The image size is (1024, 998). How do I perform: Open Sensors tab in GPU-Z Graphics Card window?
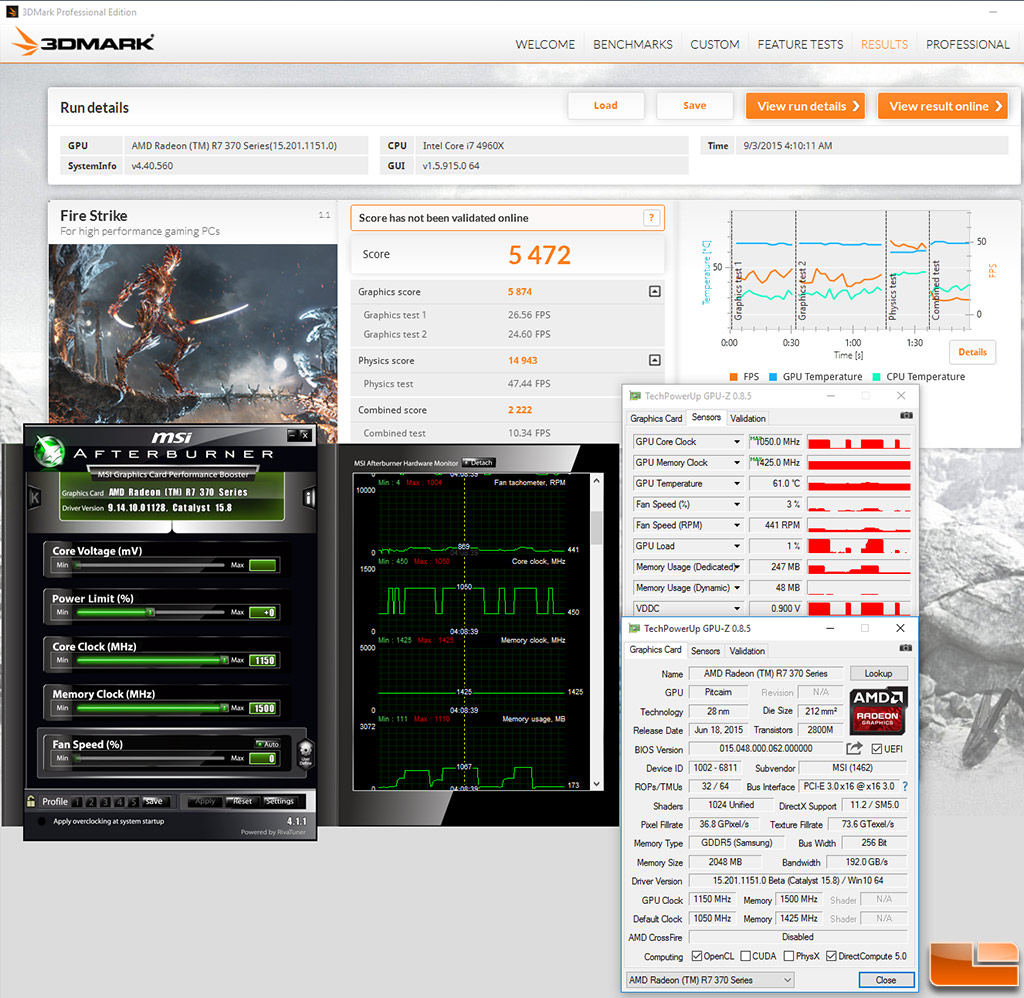[x=705, y=651]
